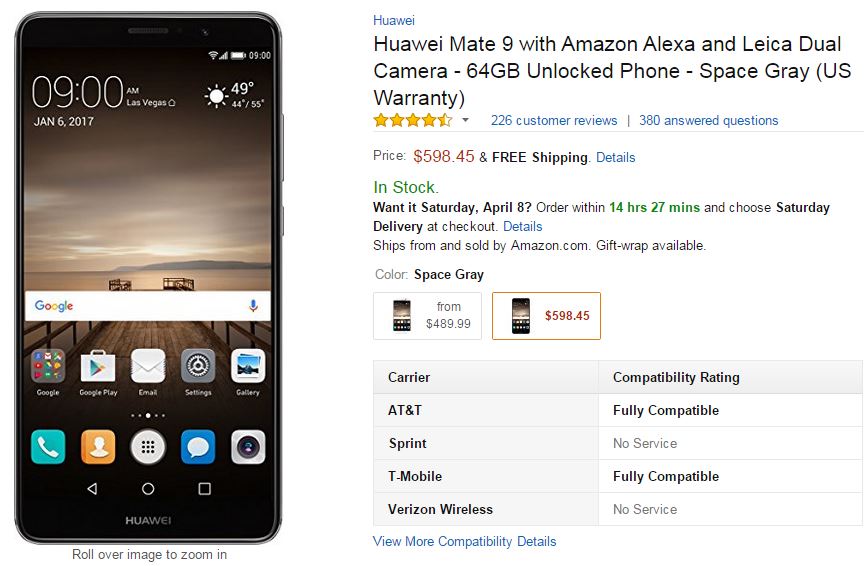Tap the microphone in Google search bar
This screenshot has width=865, height=566.
(x=253, y=306)
